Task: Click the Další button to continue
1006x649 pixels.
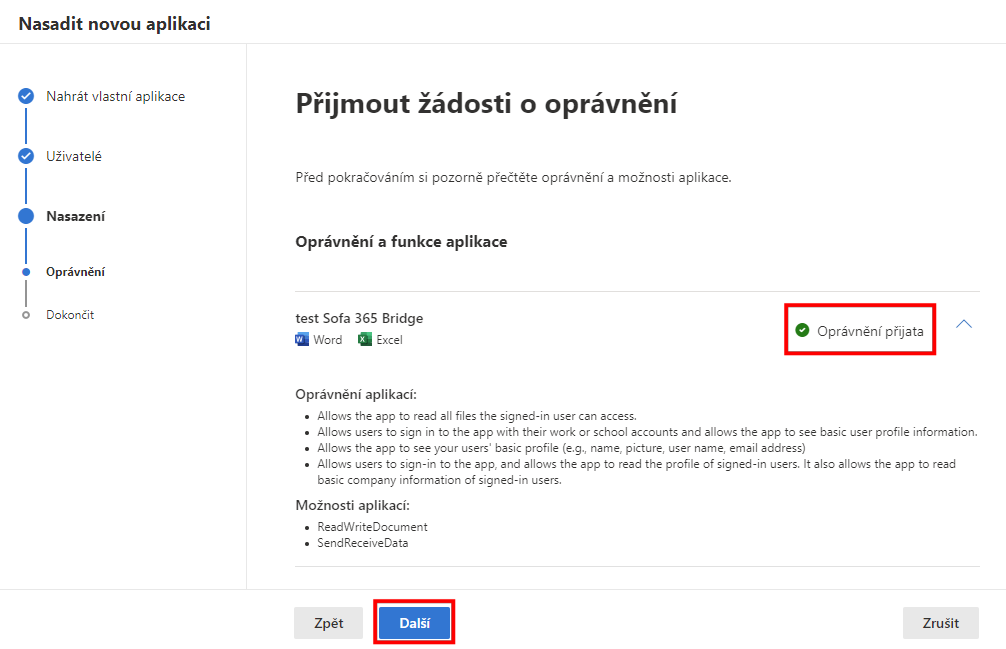Action: pos(414,623)
